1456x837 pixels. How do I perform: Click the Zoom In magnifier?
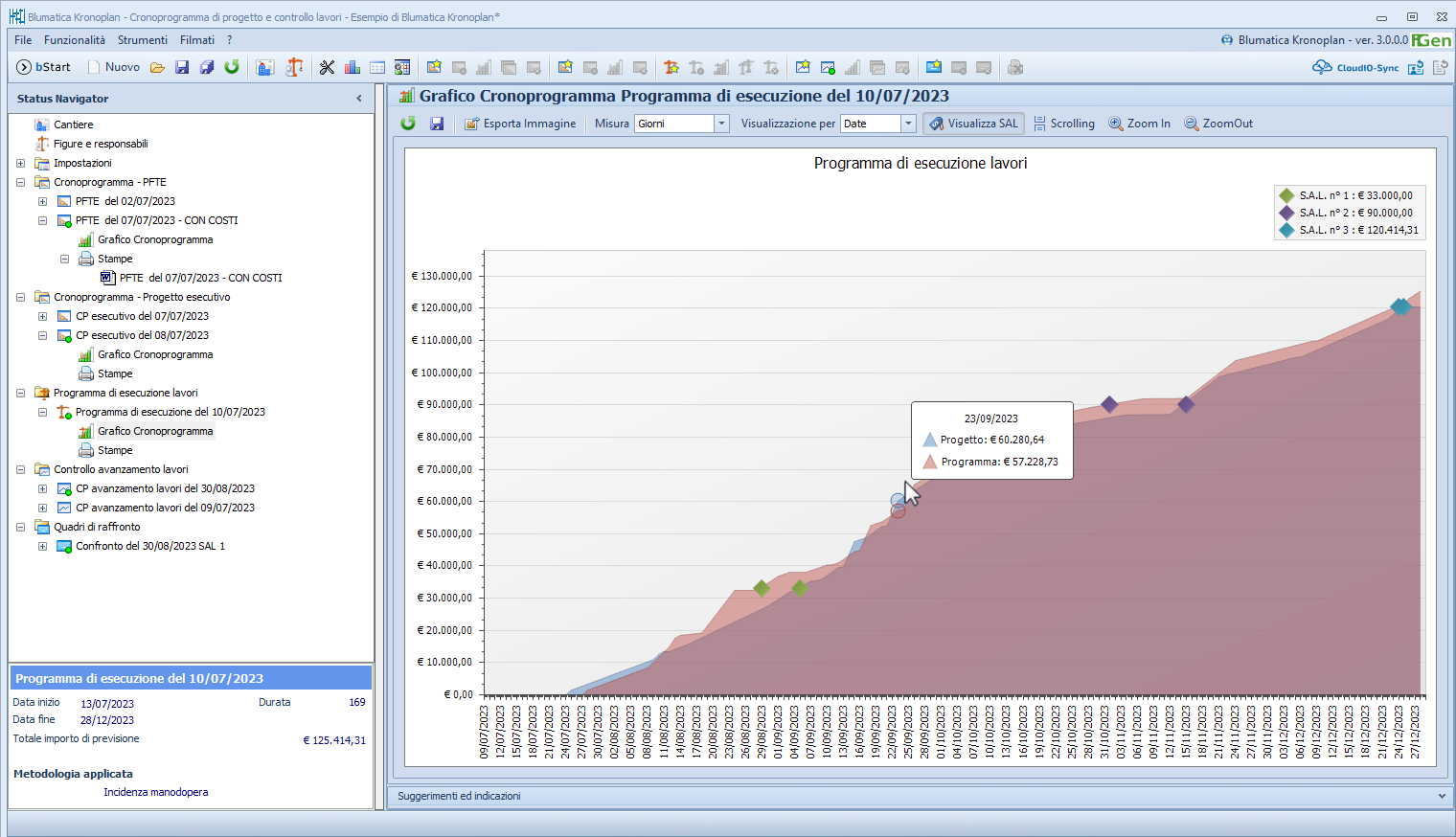[1139, 124]
